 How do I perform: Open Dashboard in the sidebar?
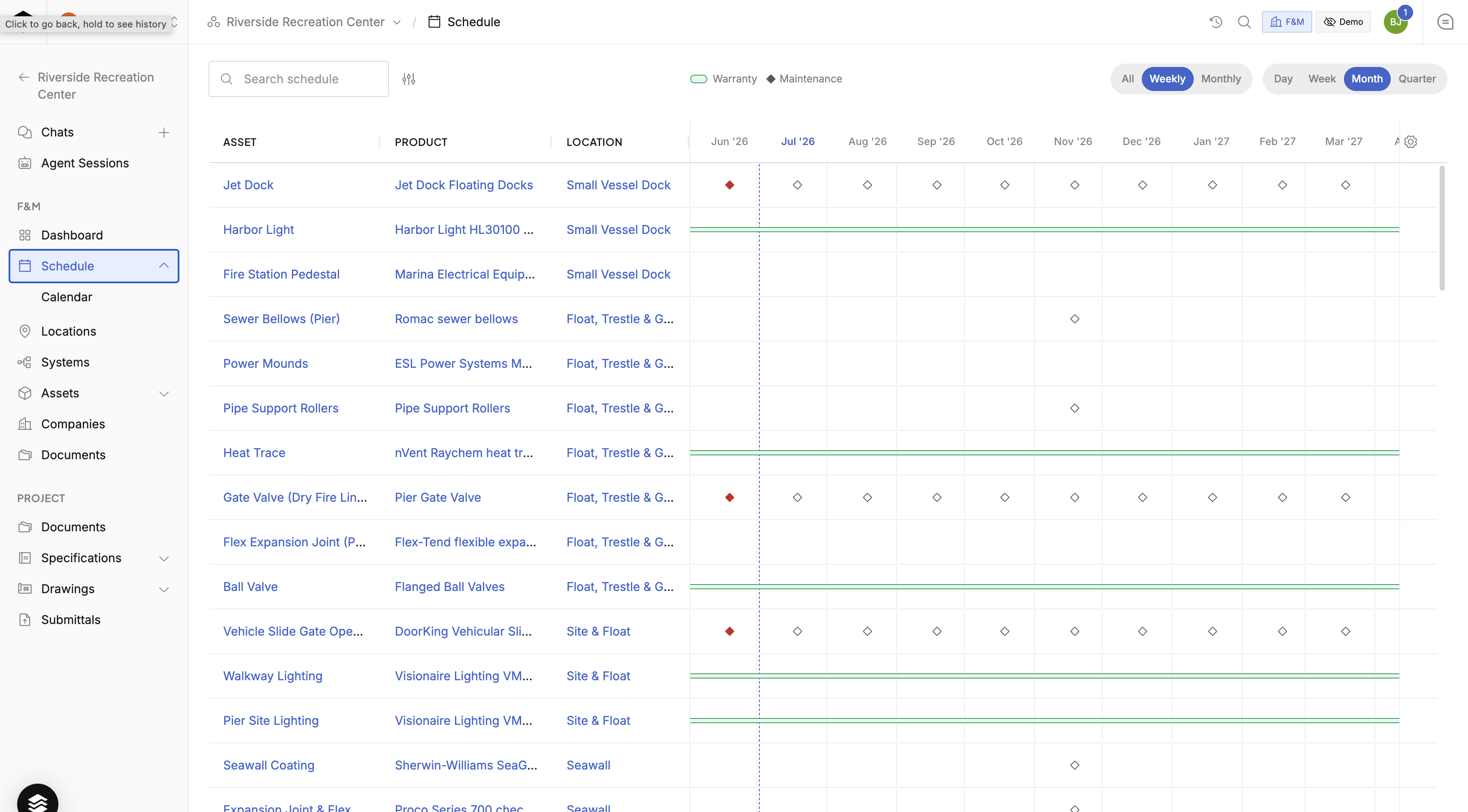[72, 235]
